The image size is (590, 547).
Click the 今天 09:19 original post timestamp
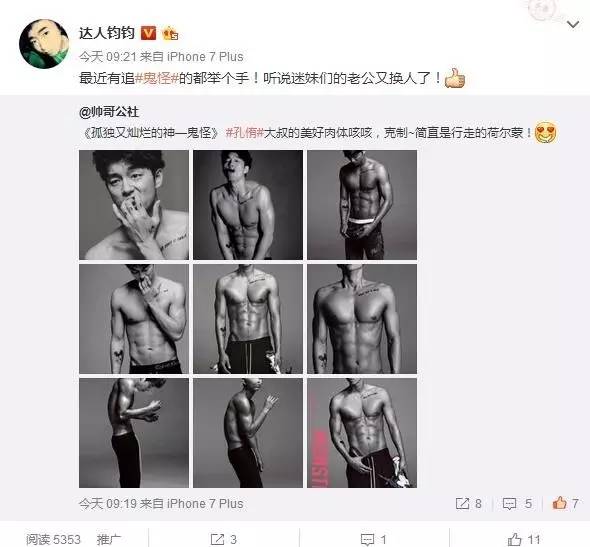click(x=107, y=503)
